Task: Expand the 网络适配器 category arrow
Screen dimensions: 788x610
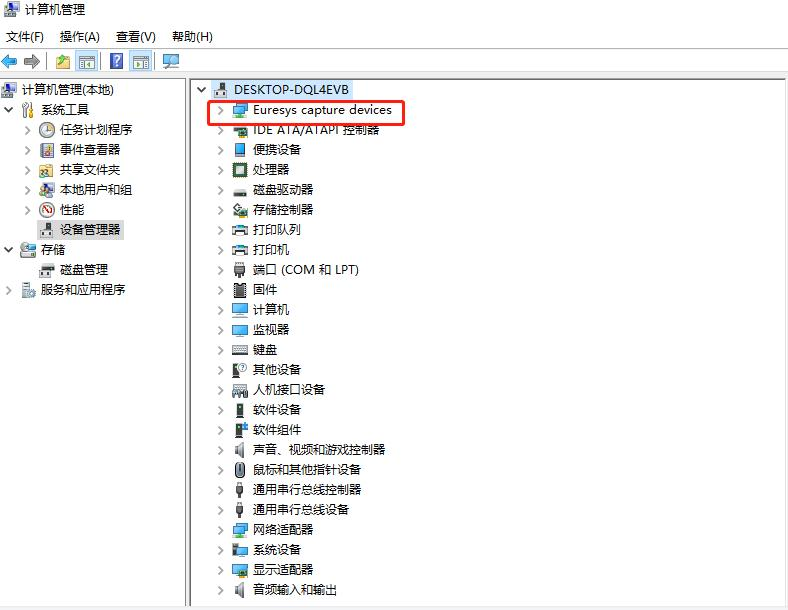Action: [x=220, y=530]
